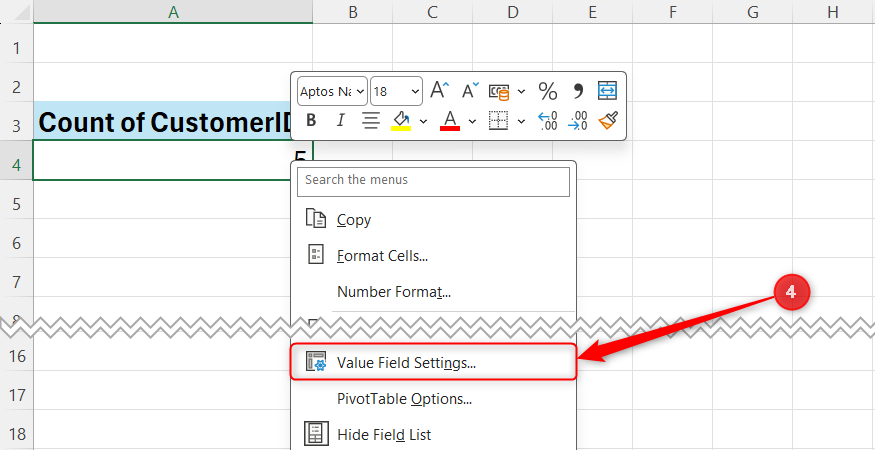Image resolution: width=875 pixels, height=450 pixels.
Task: Select row 17 header
Action: 17,395
